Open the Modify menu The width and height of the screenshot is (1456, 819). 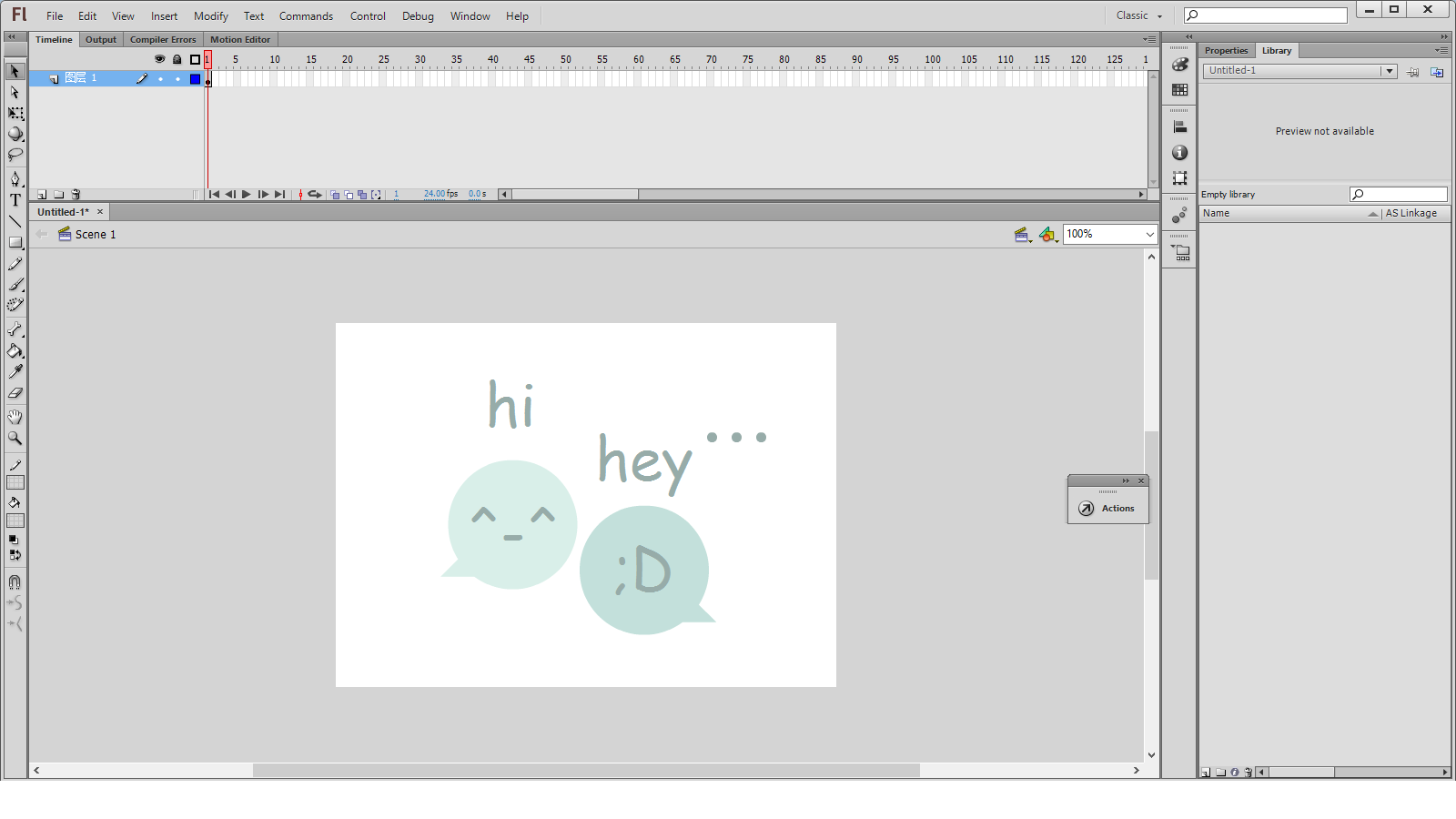[x=211, y=16]
